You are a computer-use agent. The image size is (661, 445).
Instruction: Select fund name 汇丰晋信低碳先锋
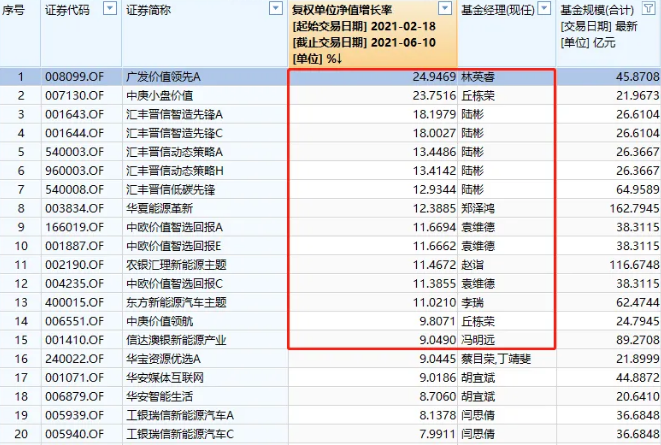pos(171,190)
